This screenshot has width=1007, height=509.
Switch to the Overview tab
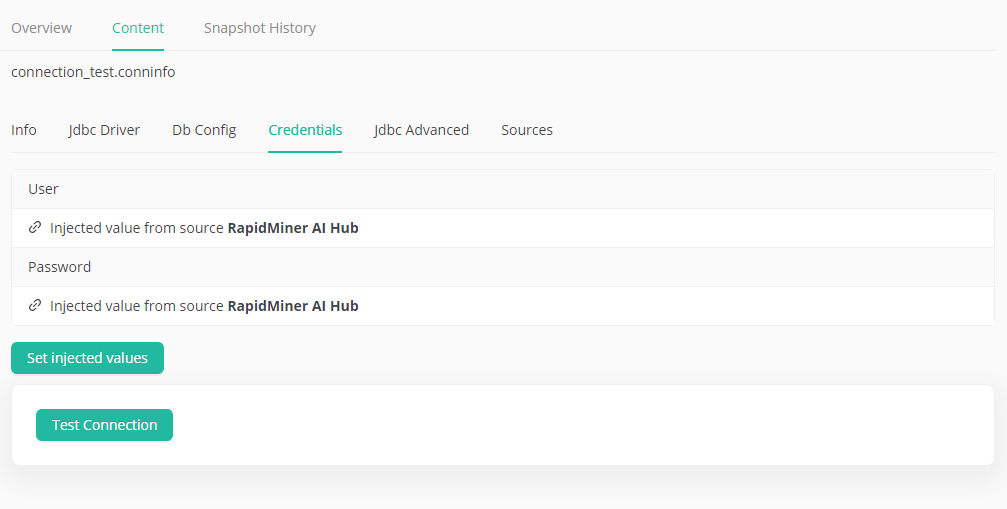point(41,28)
